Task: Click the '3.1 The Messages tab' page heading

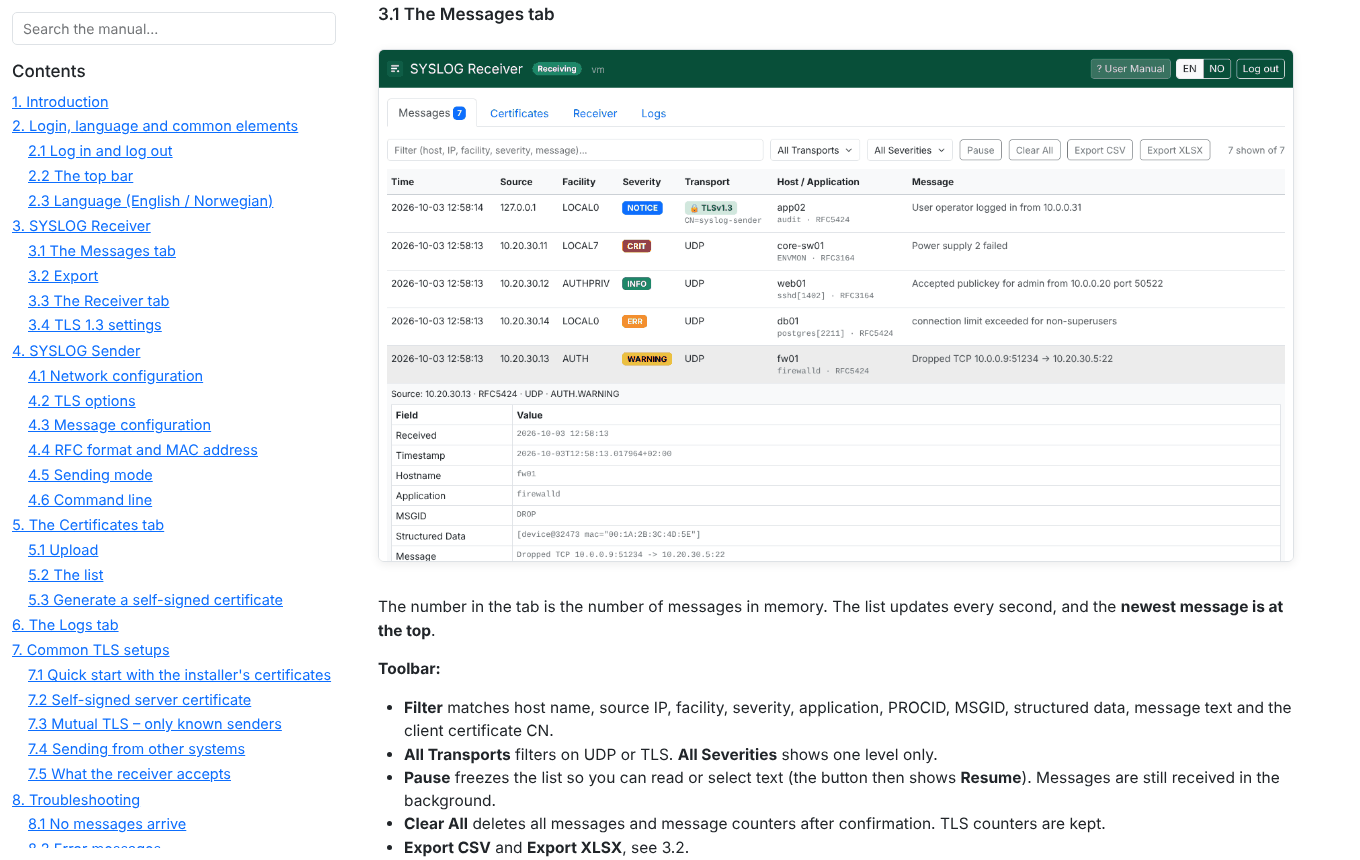Action: pos(466,14)
